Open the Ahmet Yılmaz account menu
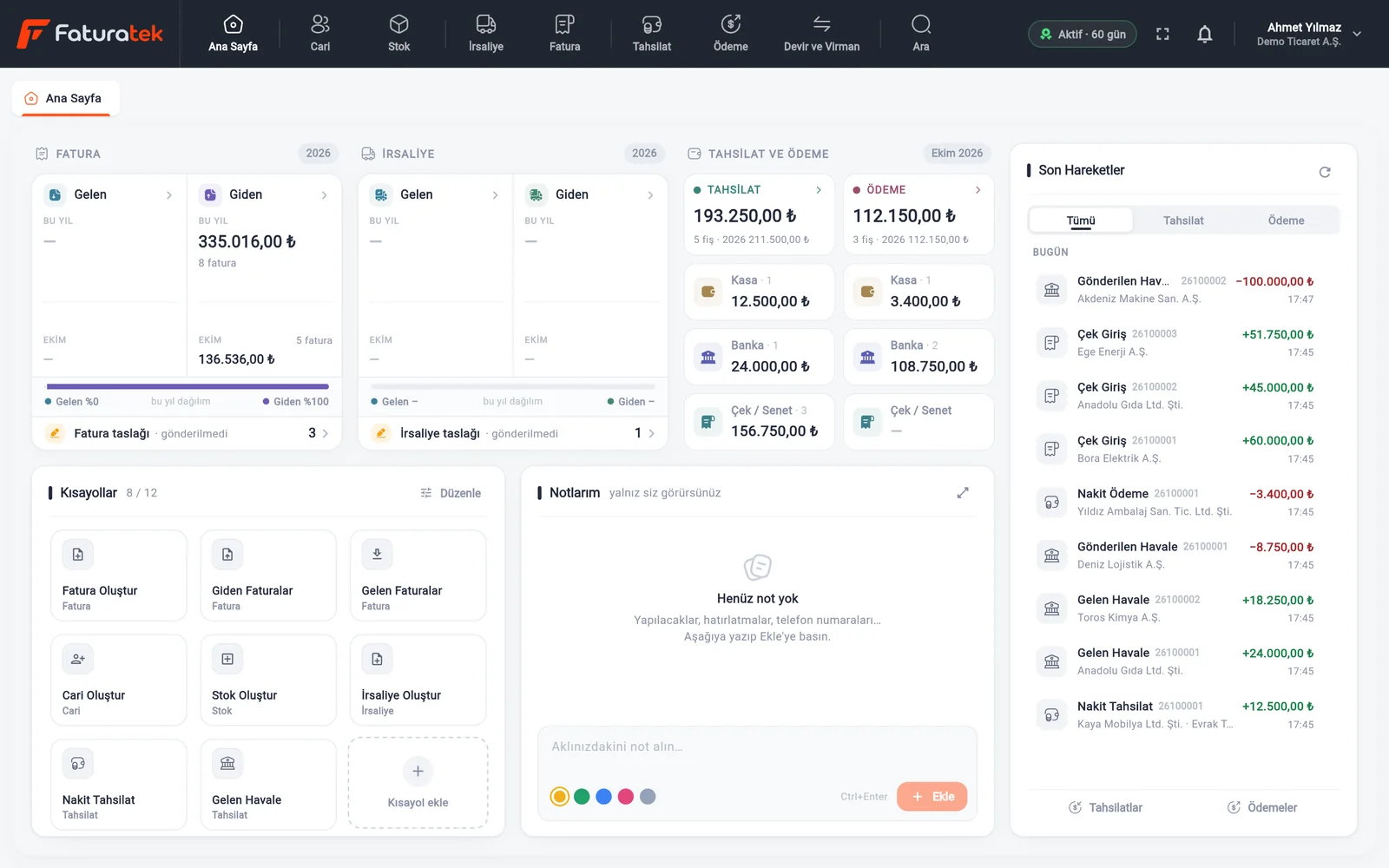This screenshot has width=1389, height=868. pos(1308,34)
